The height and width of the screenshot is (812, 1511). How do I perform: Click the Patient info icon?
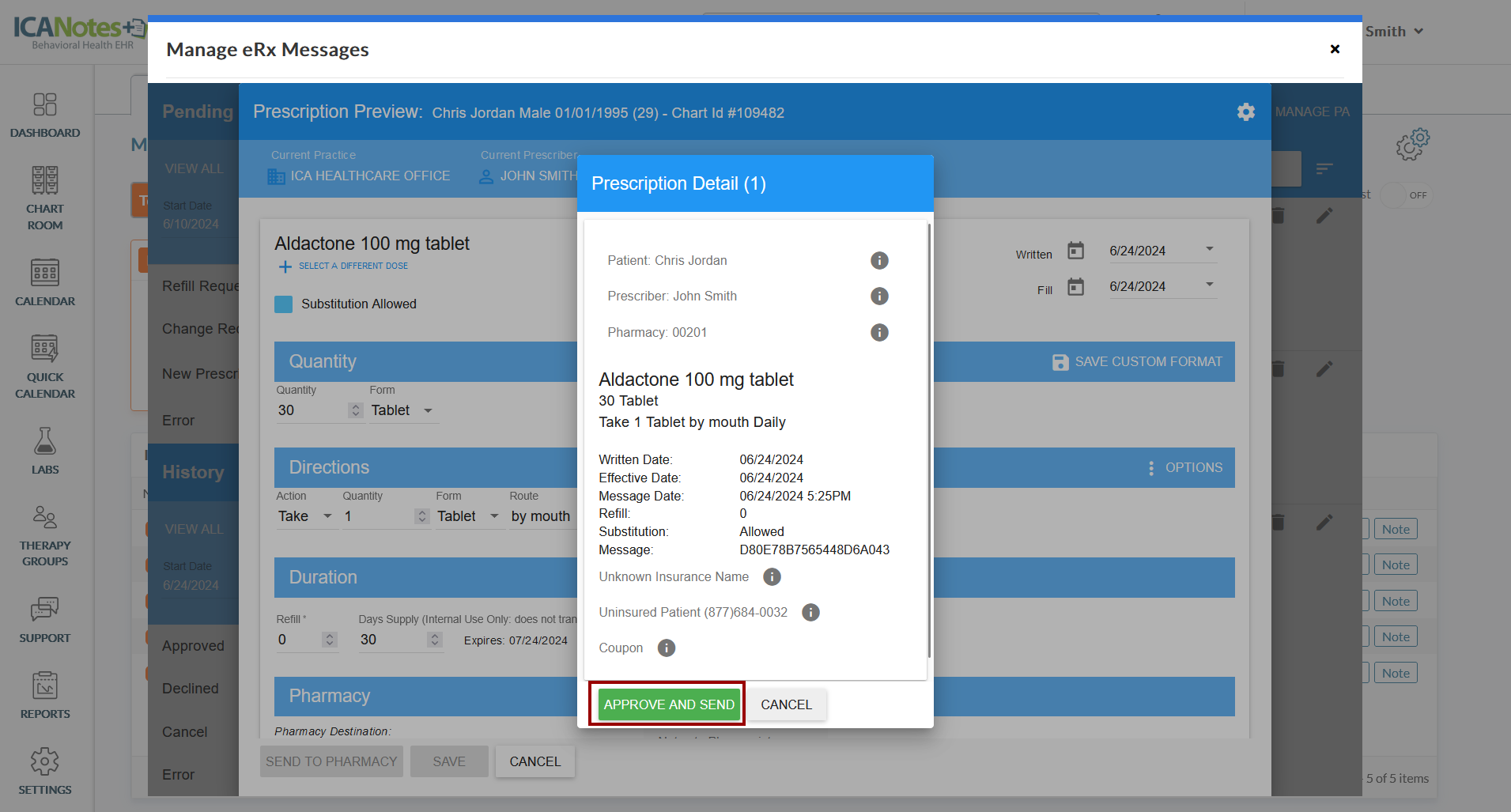879,260
